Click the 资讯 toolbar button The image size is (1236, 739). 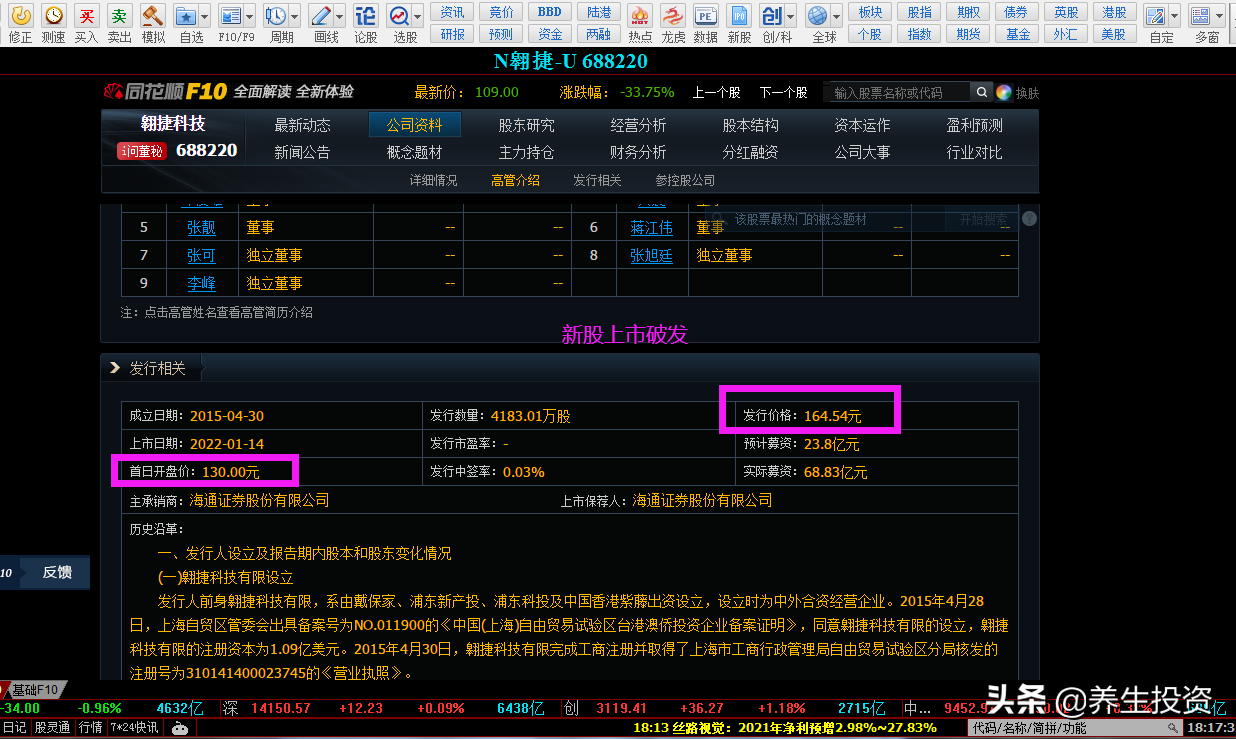pos(452,12)
